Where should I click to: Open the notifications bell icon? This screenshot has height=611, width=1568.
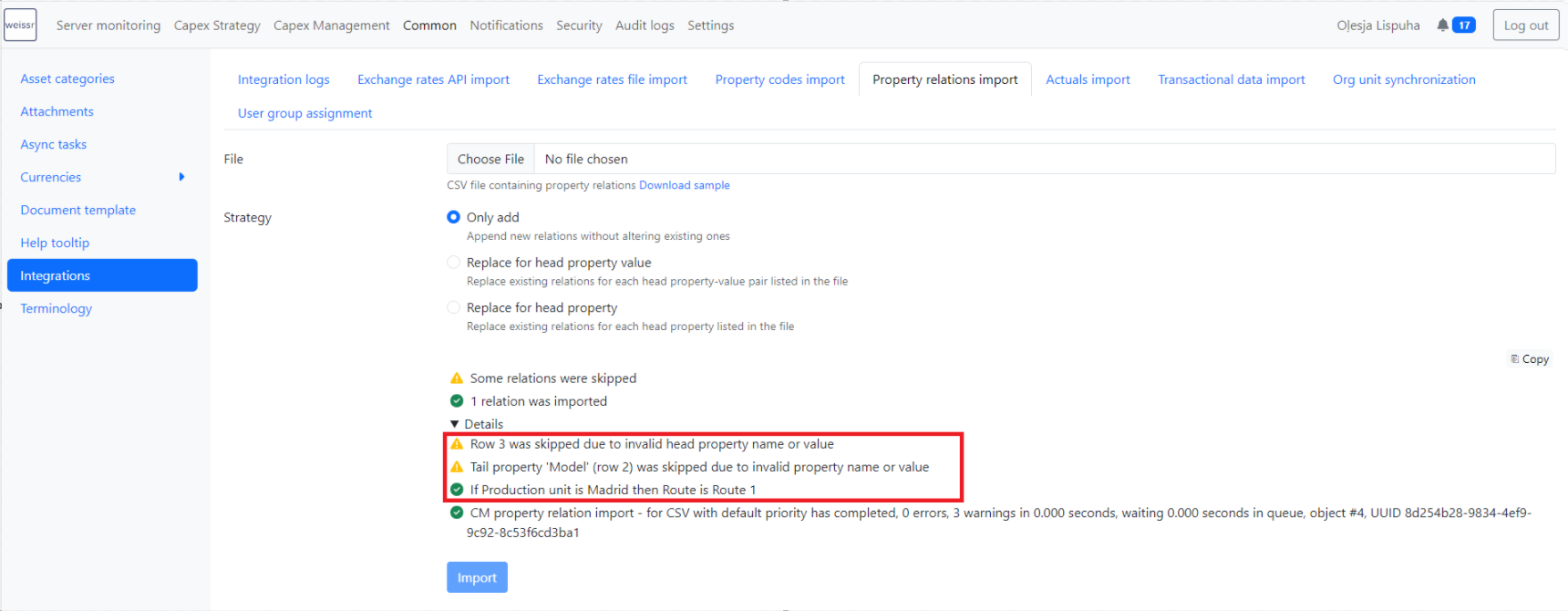click(1442, 26)
